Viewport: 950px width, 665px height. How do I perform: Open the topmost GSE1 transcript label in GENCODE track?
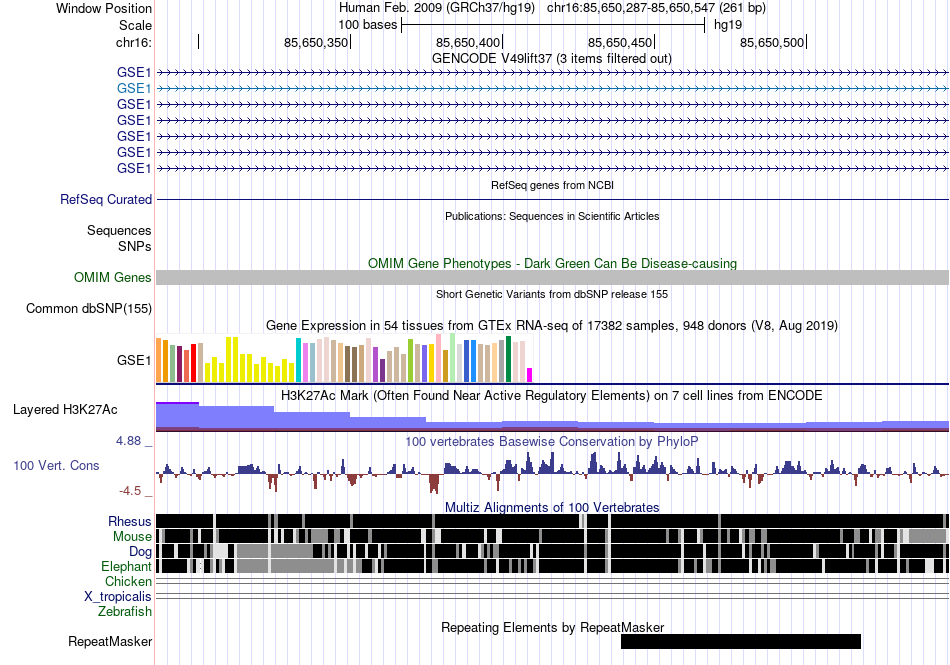coord(134,73)
